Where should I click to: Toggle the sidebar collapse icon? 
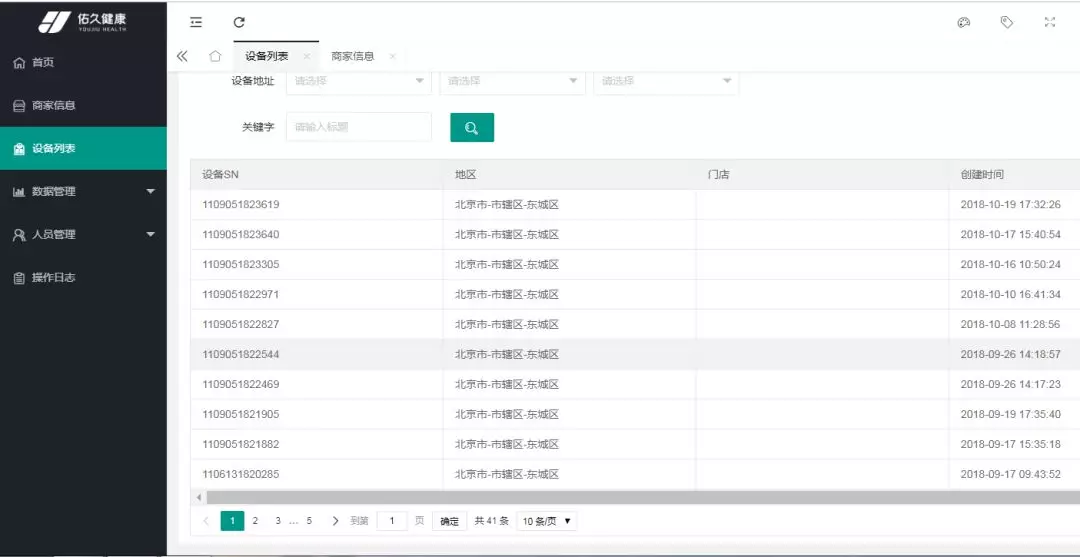pos(196,22)
